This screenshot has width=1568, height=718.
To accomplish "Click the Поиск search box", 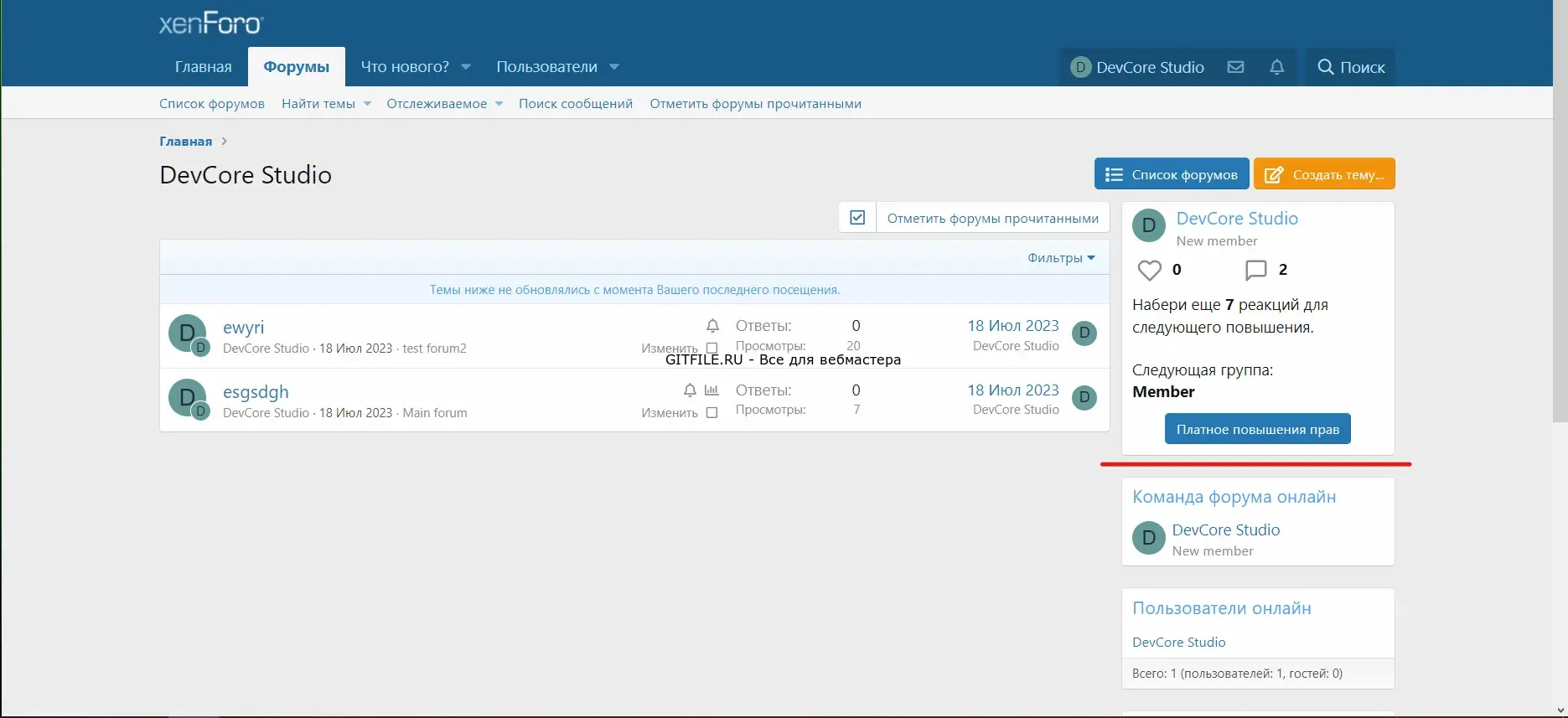I will point(1350,67).
